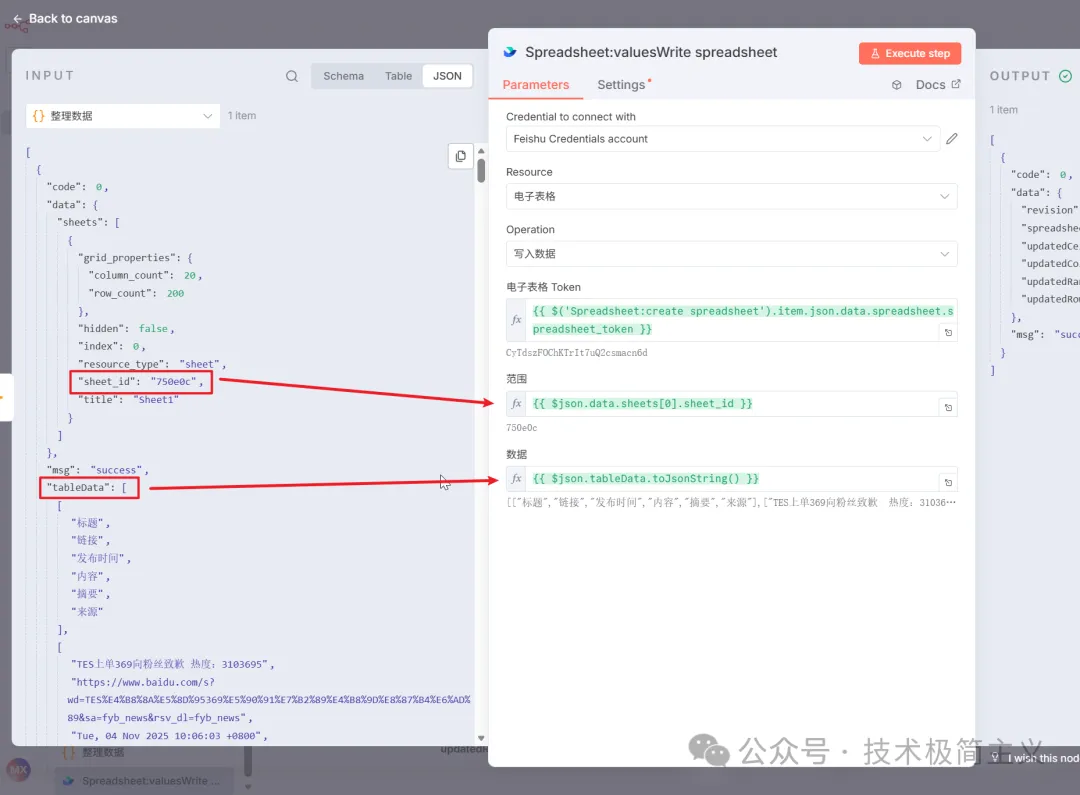The height and width of the screenshot is (795, 1080).
Task: Select the JSON input view
Action: pos(447,76)
